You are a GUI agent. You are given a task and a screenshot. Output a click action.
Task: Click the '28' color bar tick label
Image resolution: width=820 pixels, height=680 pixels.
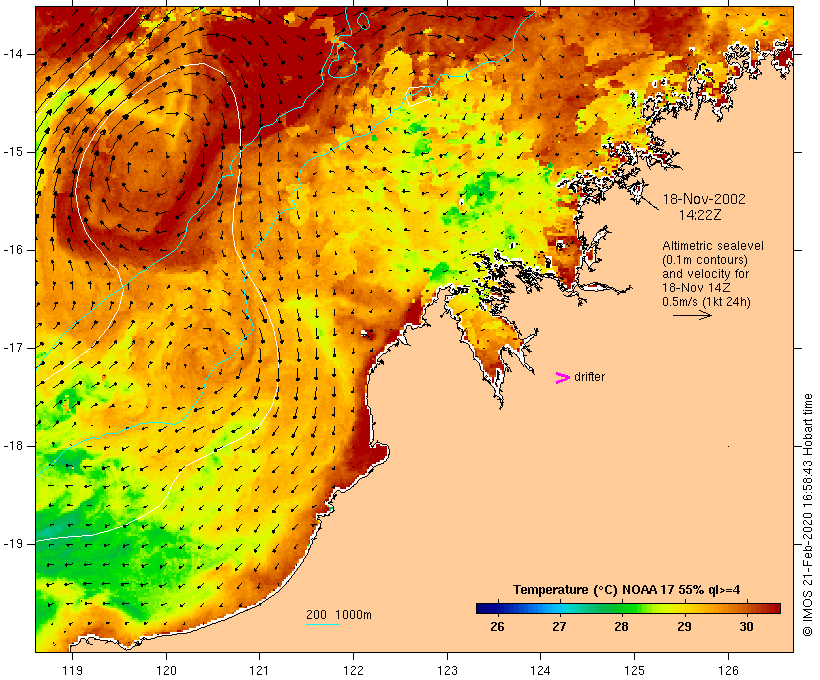[x=621, y=627]
